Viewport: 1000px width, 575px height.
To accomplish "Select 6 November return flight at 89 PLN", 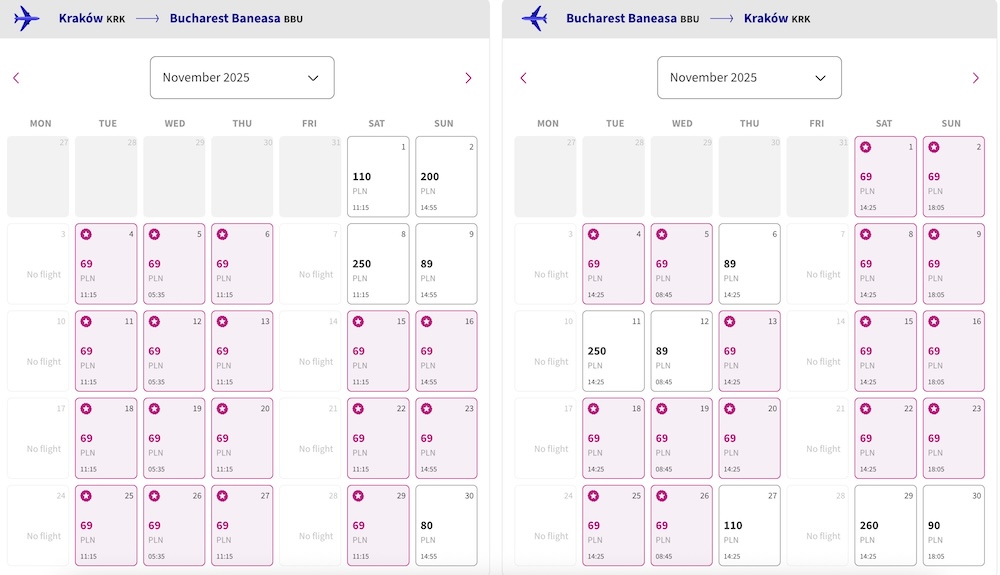I will click(x=749, y=263).
